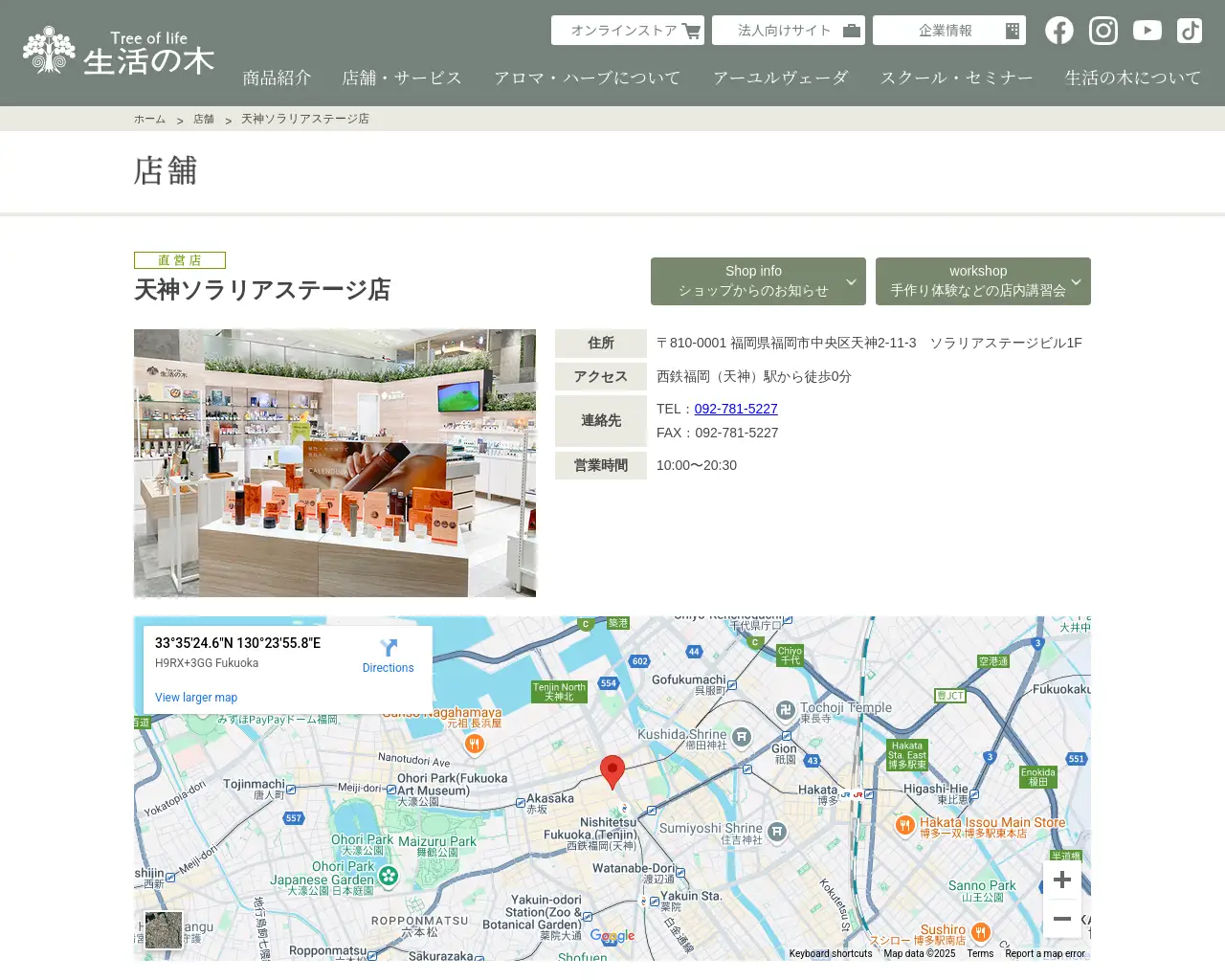1225x980 pixels.
Task: Open the TikTok icon in the header
Action: tap(1189, 30)
